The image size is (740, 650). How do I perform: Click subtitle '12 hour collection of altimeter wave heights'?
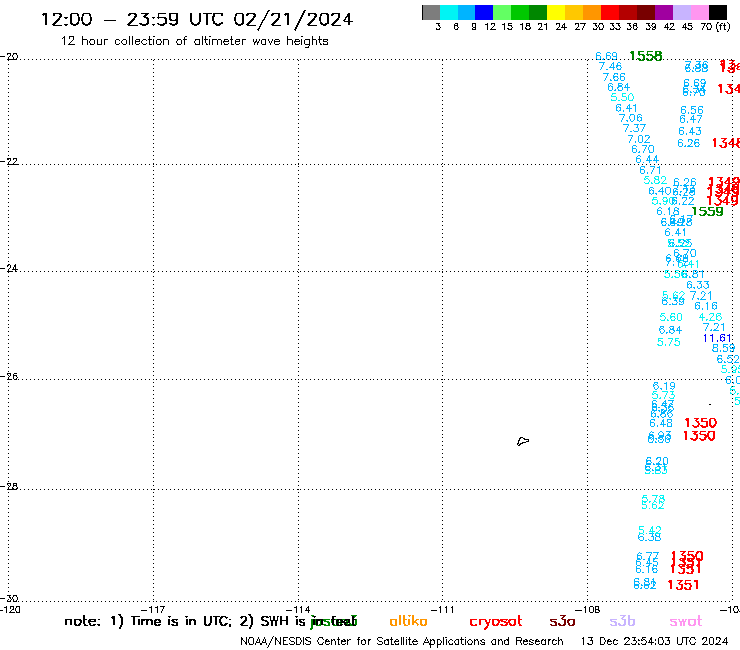(x=194, y=41)
